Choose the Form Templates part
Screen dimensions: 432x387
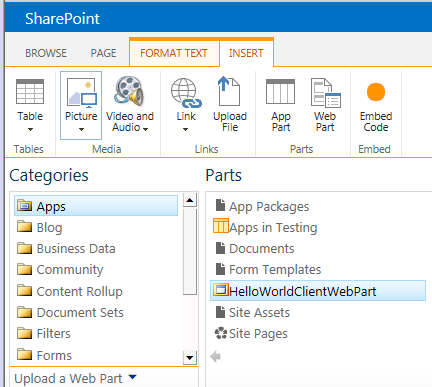pos(275,270)
